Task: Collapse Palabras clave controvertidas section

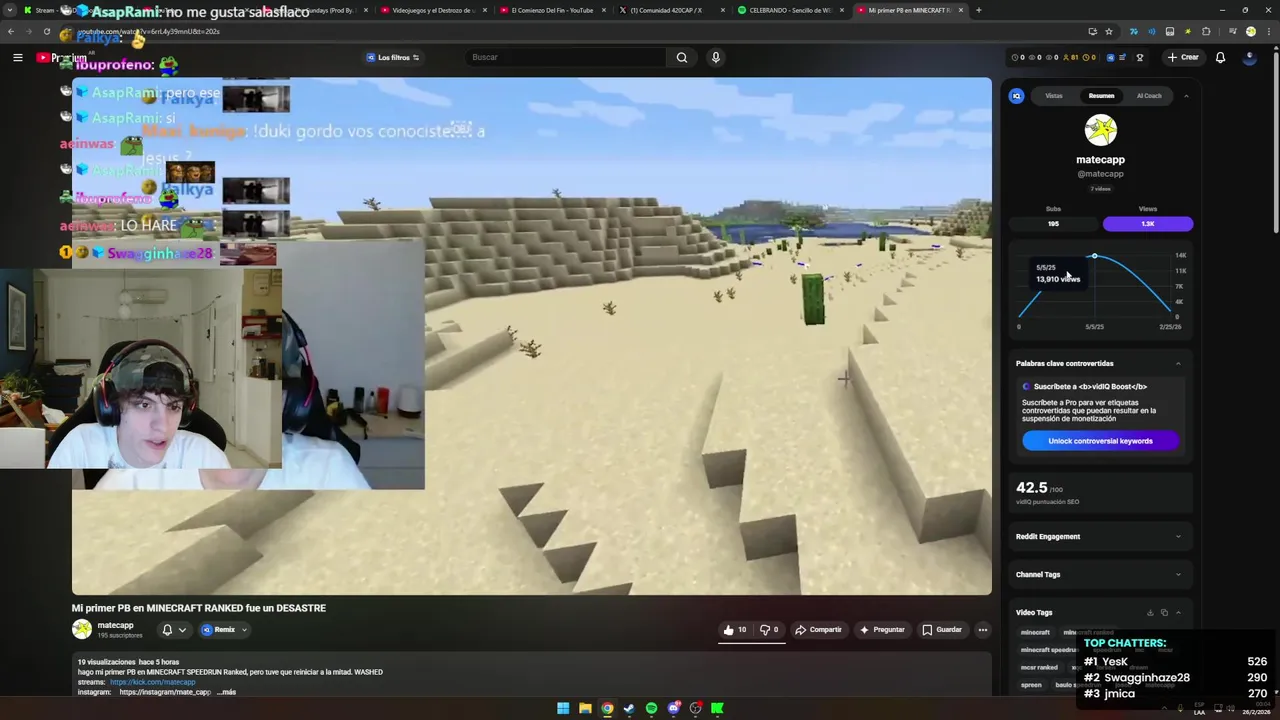Action: click(x=1178, y=363)
